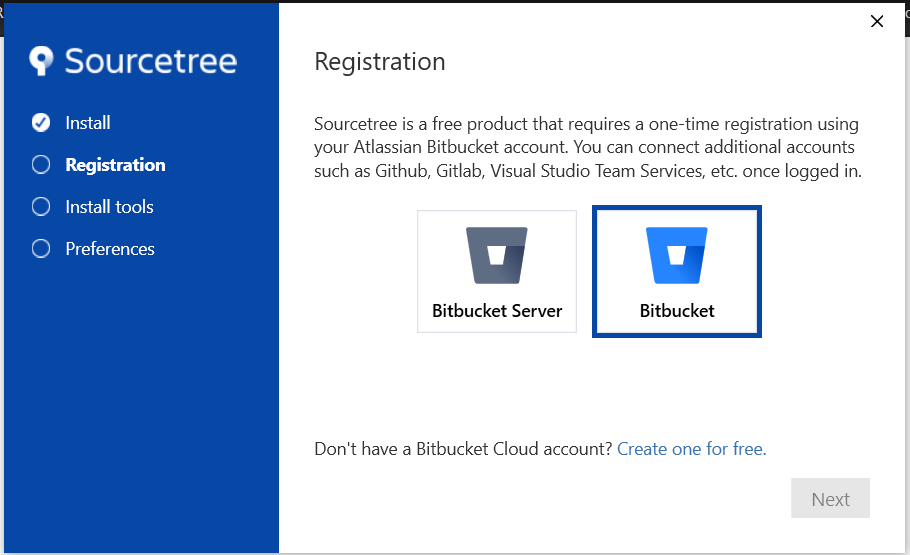
Task: Open the Registration step label
Action: pyautogui.click(x=115, y=165)
